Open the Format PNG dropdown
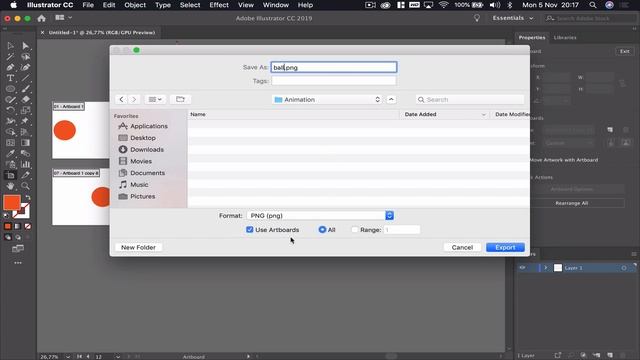Screen dimensions: 640x360 (320, 216)
